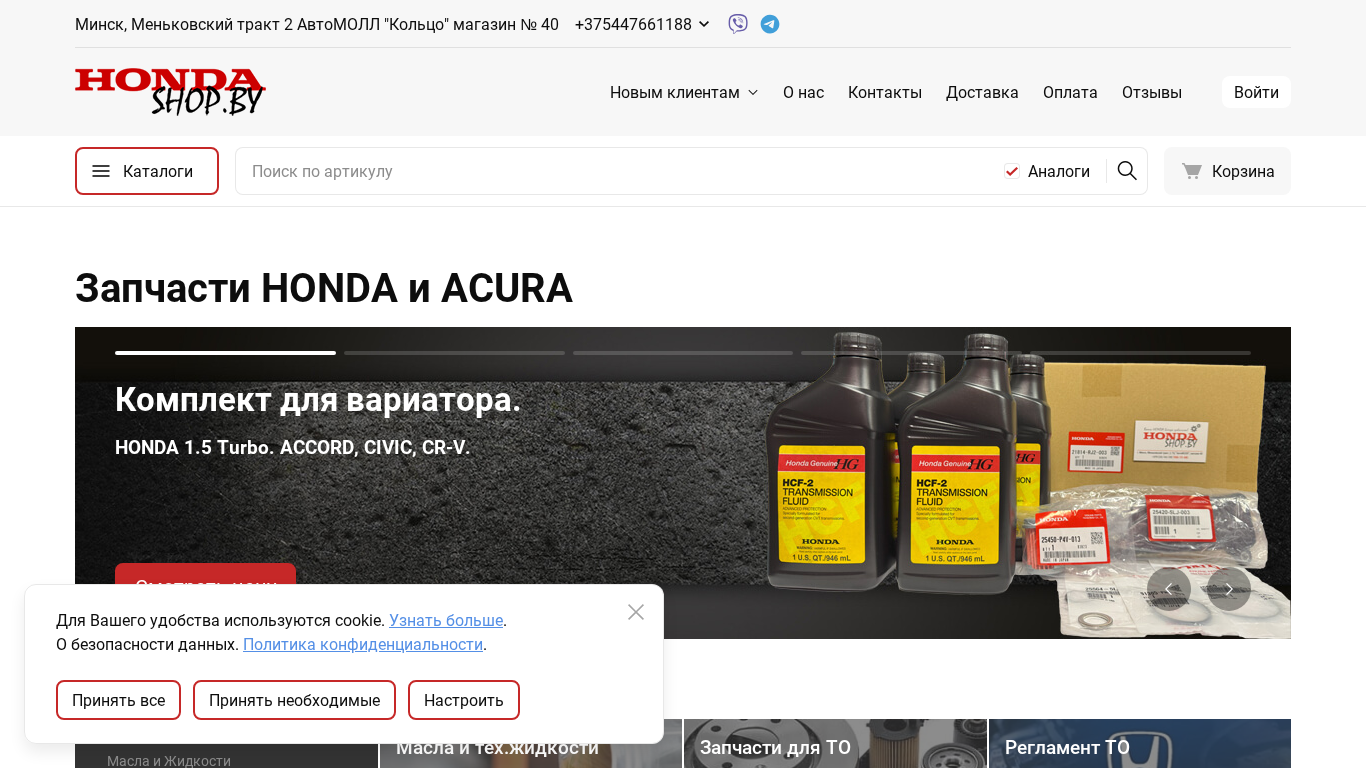Select the first banner slide indicator
Screen dimensions: 1366x768
(x=225, y=353)
